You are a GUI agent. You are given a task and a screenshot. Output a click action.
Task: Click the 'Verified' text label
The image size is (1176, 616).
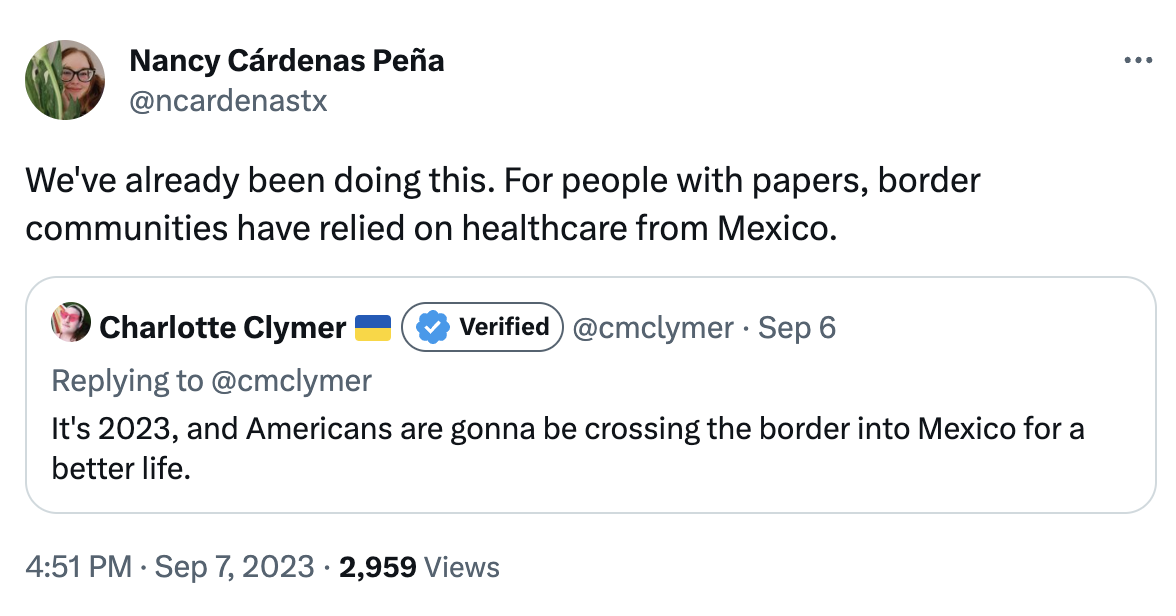click(504, 327)
